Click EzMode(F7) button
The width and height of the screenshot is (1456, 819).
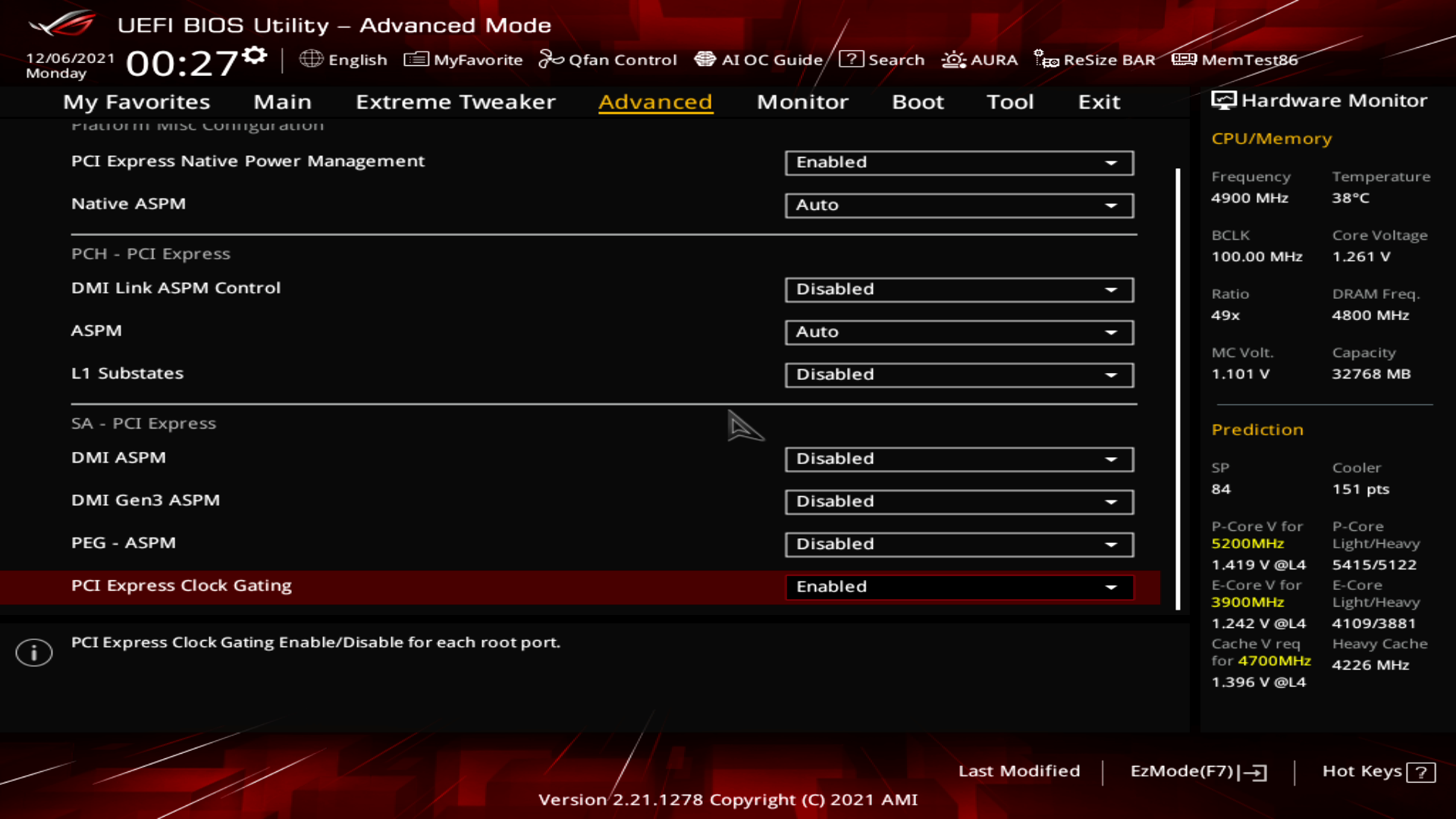tap(1198, 771)
